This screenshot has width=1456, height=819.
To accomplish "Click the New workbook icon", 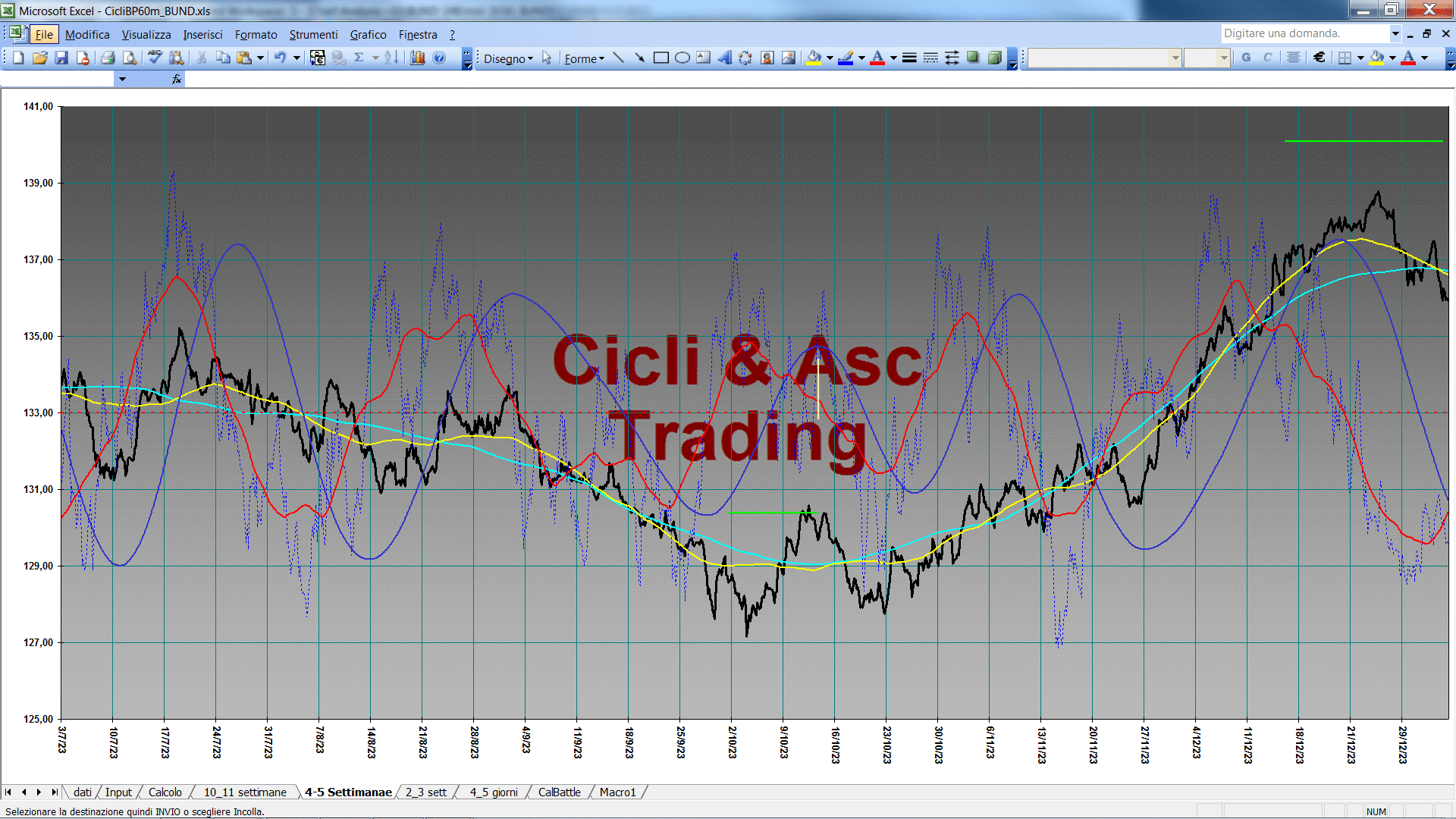I will point(18,58).
